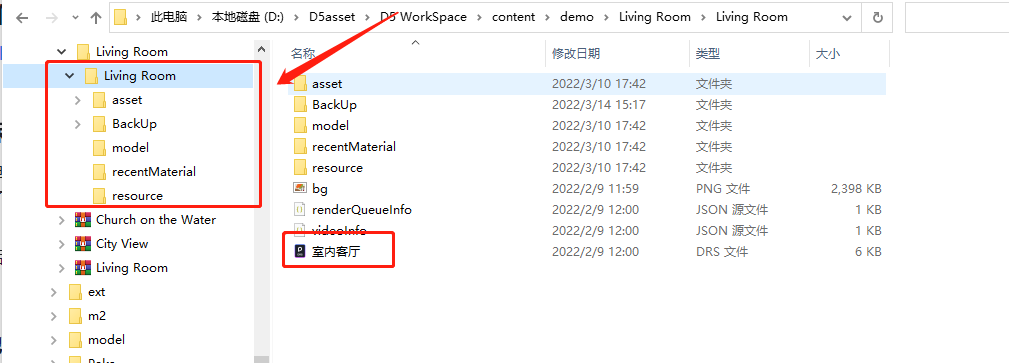Click bg file name text

(320, 189)
